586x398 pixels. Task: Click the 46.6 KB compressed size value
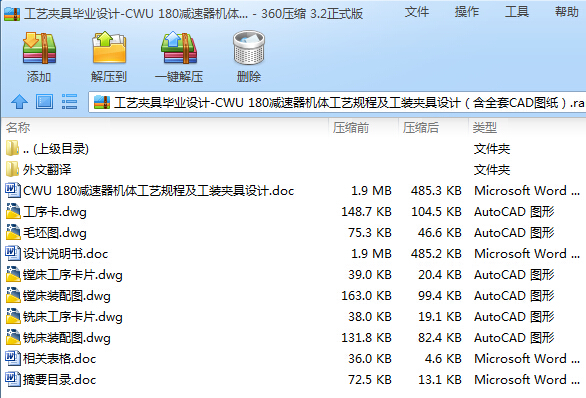tap(440, 232)
